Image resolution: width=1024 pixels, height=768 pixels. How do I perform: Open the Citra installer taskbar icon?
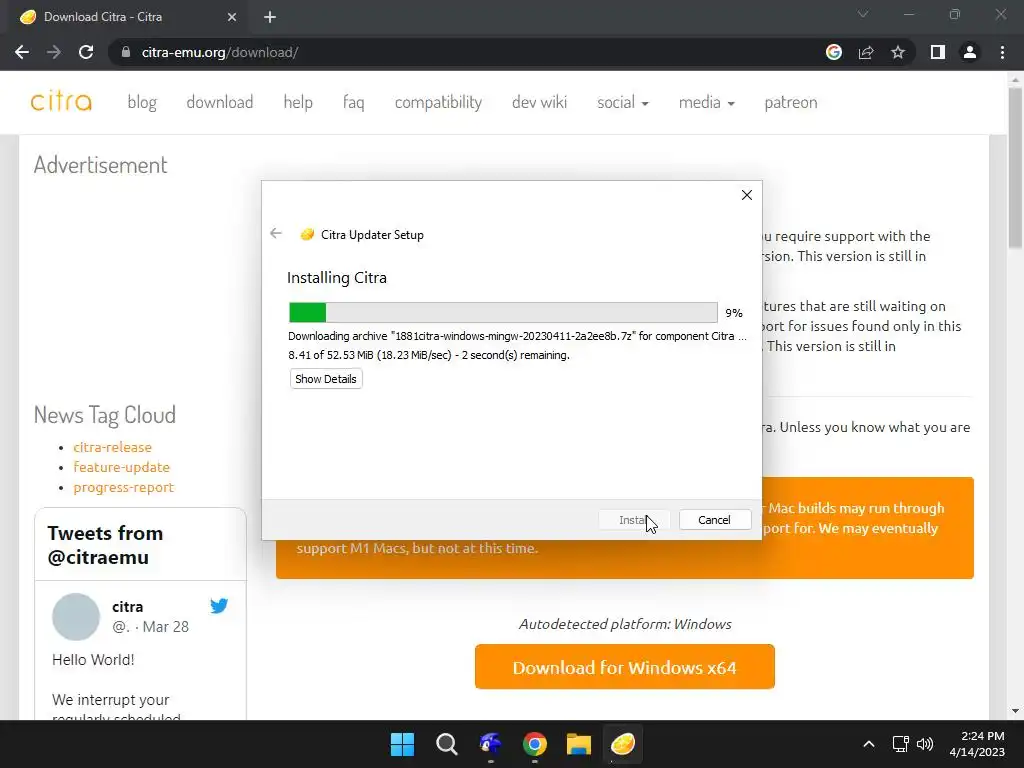click(x=623, y=744)
